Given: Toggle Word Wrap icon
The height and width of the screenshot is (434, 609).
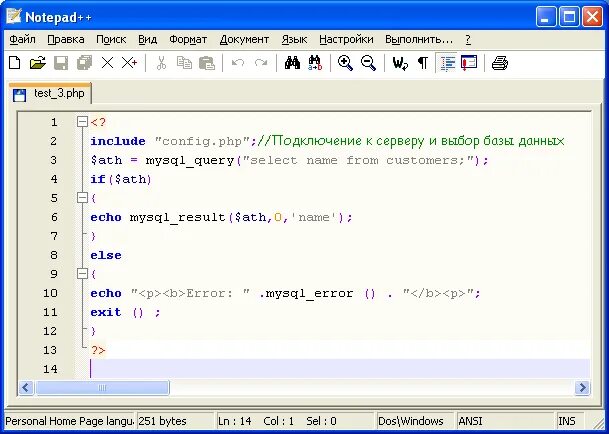Looking at the screenshot, I should point(400,63).
